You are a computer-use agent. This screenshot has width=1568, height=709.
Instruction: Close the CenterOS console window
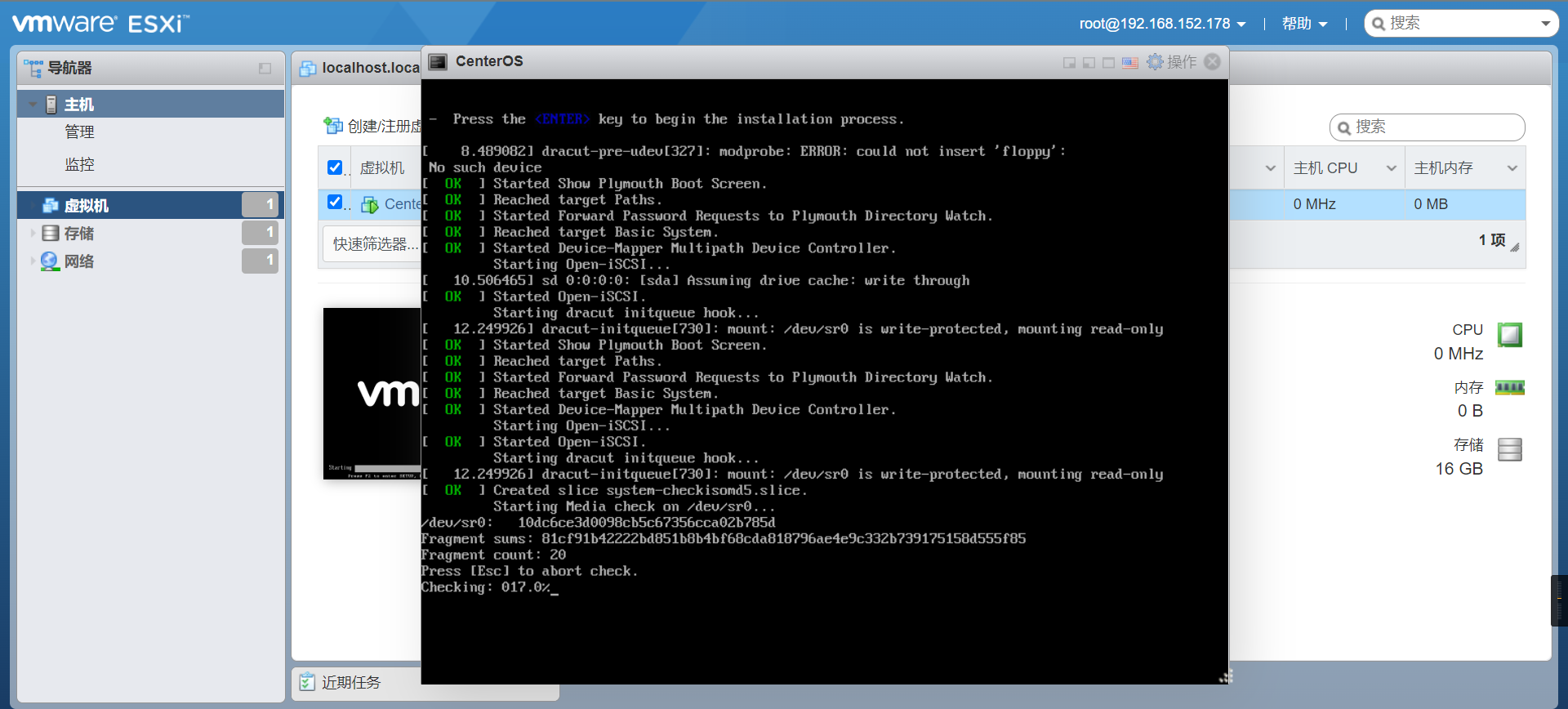pyautogui.click(x=1213, y=62)
